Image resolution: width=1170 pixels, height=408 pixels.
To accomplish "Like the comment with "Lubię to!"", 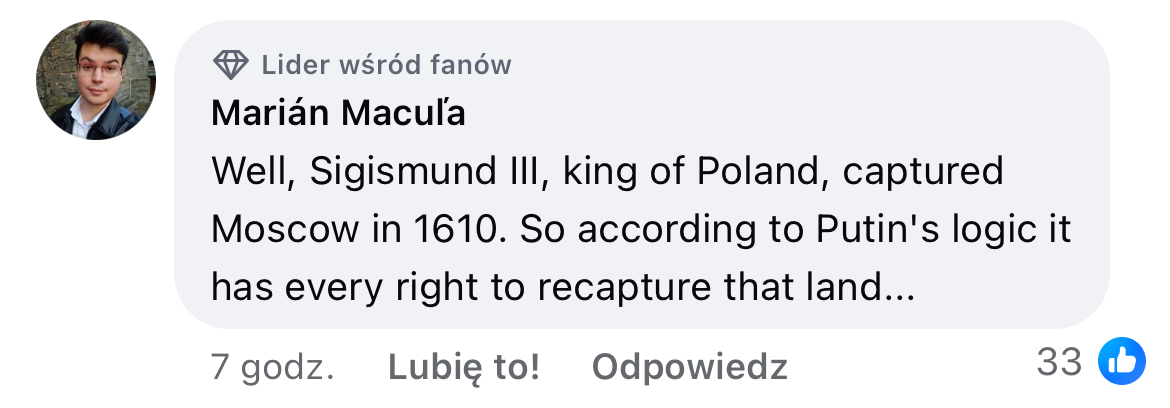I will (464, 367).
